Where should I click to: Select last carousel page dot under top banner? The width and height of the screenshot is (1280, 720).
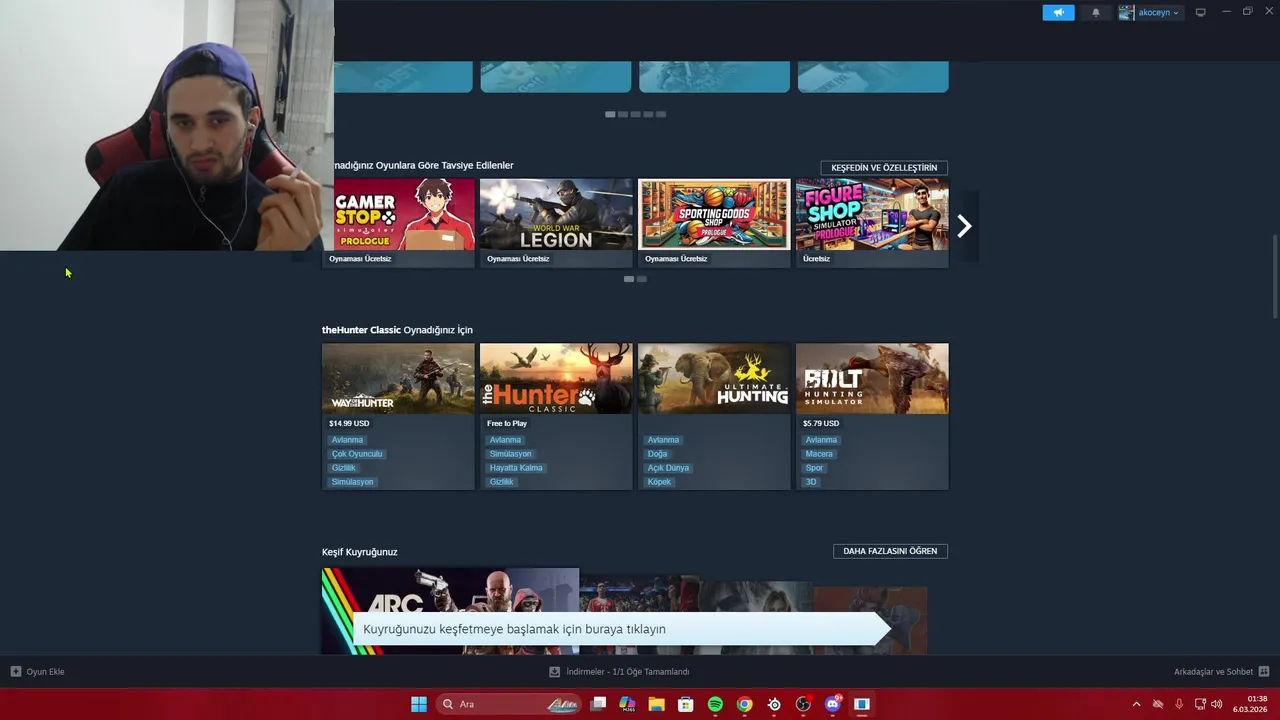660,114
